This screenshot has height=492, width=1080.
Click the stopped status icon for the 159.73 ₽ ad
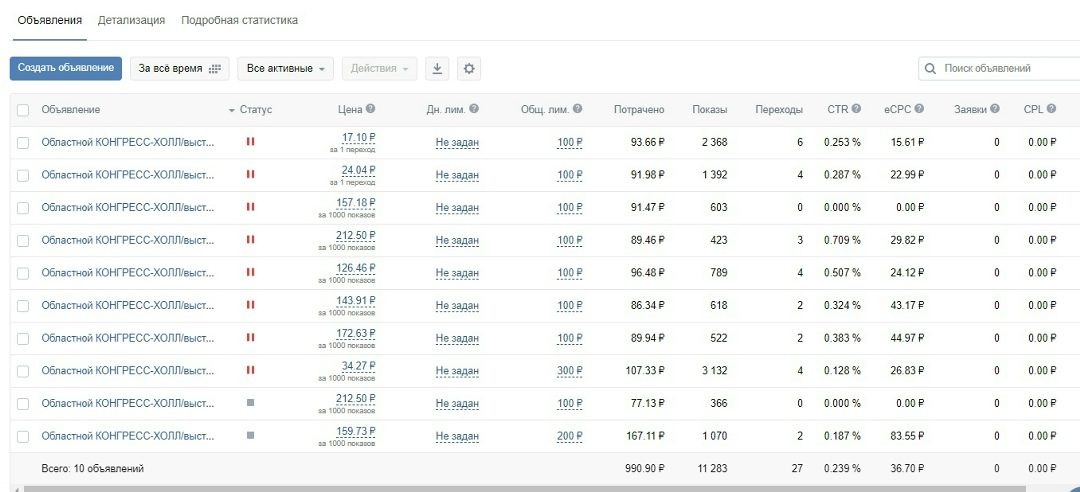coord(250,435)
